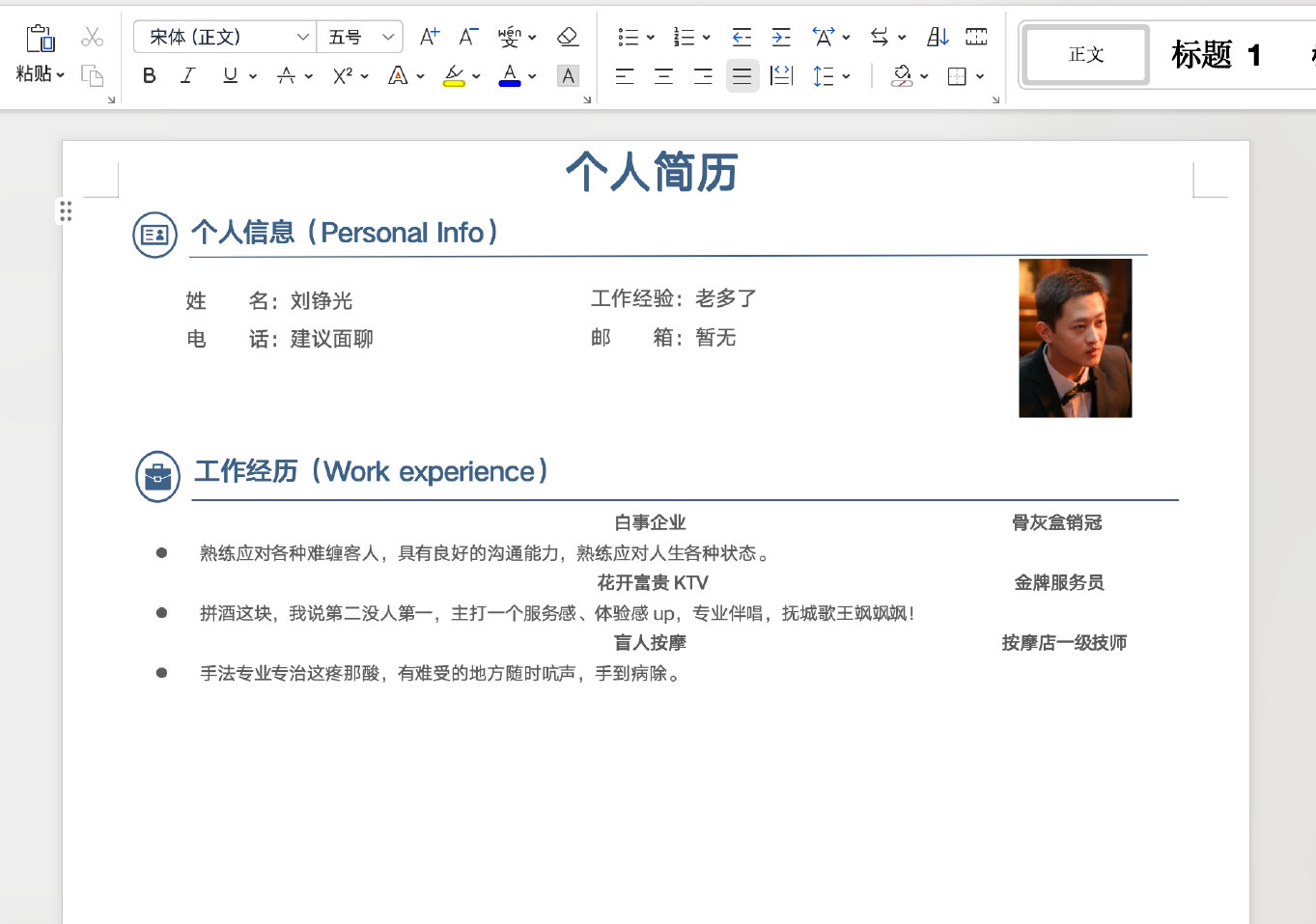Image resolution: width=1316 pixels, height=924 pixels.
Task: Expand the underline style dropdown arrow
Action: point(253,75)
